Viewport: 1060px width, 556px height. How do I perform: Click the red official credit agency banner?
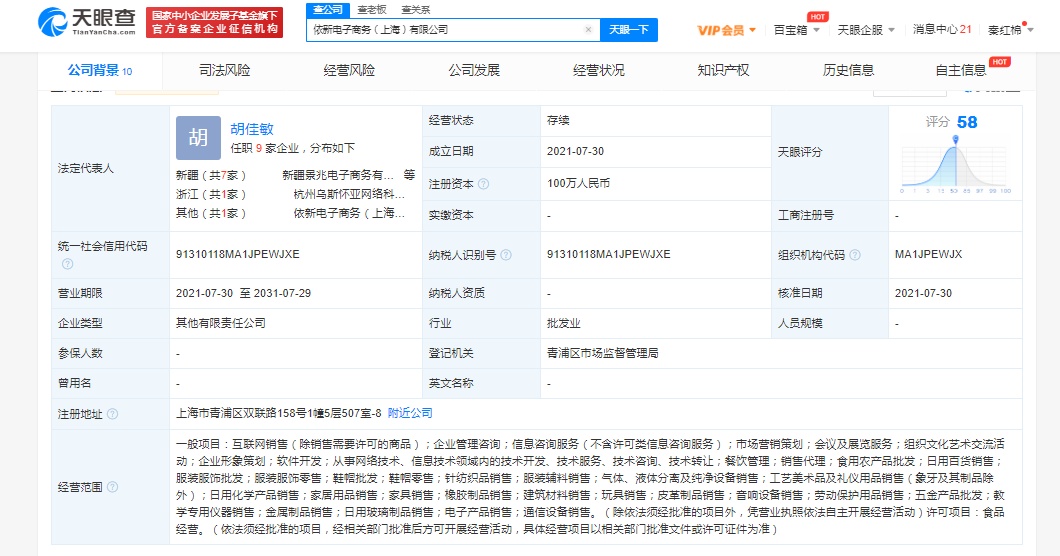click(215, 22)
